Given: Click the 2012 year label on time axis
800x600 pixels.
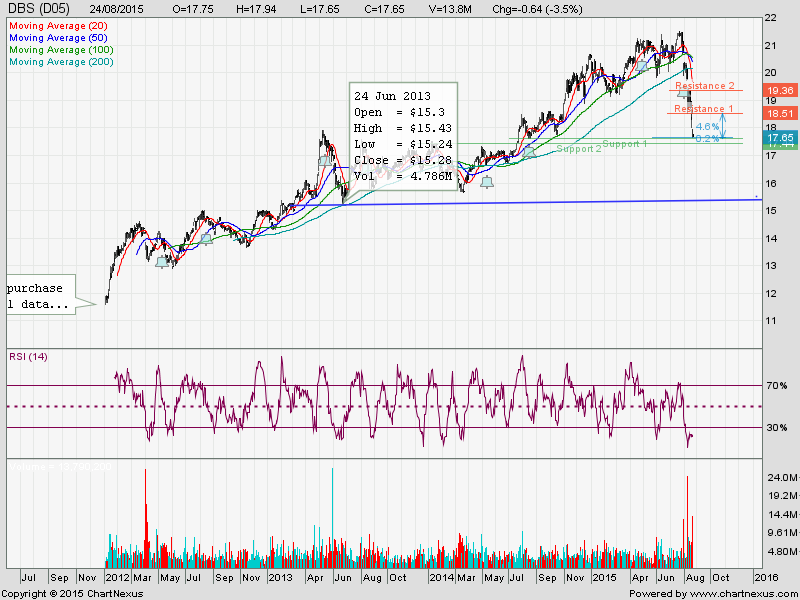Looking at the screenshot, I should point(117,578).
